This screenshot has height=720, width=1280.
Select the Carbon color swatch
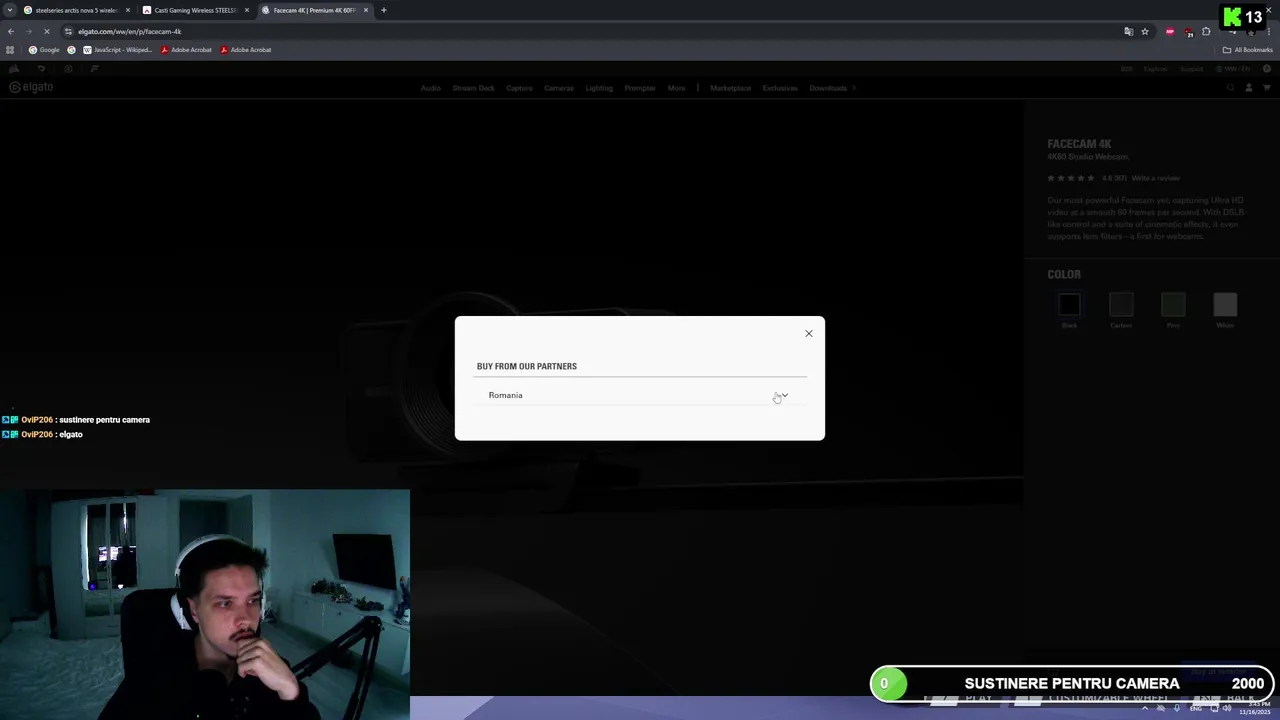tap(1121, 305)
